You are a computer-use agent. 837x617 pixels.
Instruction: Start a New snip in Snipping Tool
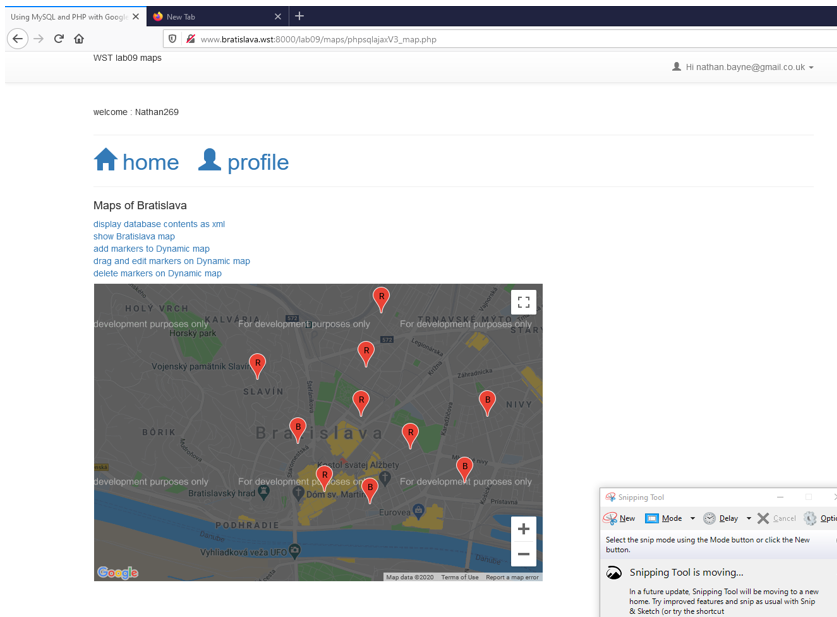pos(620,518)
